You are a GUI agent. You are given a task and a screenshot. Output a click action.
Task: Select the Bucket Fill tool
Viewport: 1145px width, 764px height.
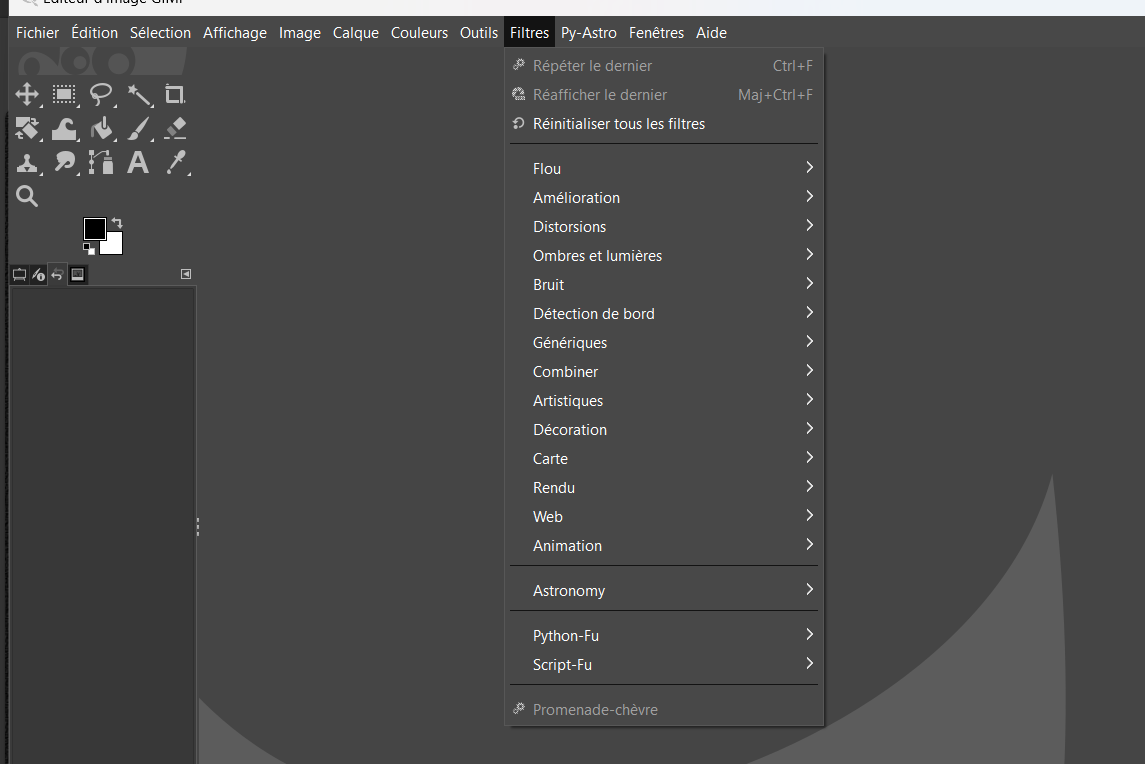101,129
